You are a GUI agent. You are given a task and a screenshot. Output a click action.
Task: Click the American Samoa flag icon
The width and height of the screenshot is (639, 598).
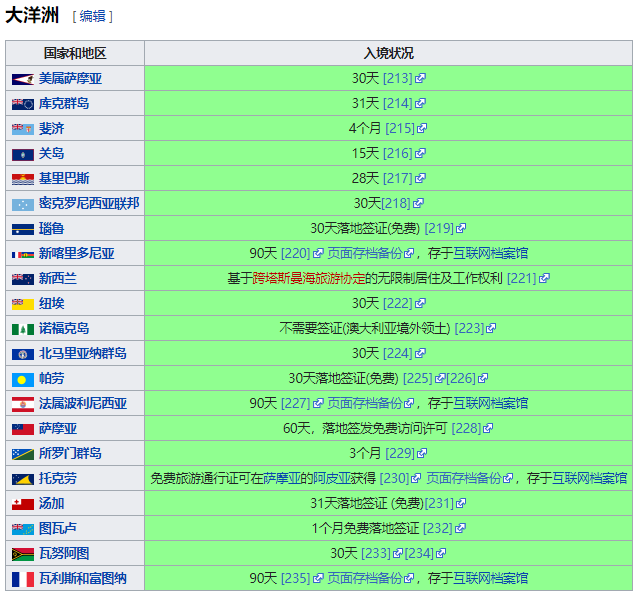point(22,79)
